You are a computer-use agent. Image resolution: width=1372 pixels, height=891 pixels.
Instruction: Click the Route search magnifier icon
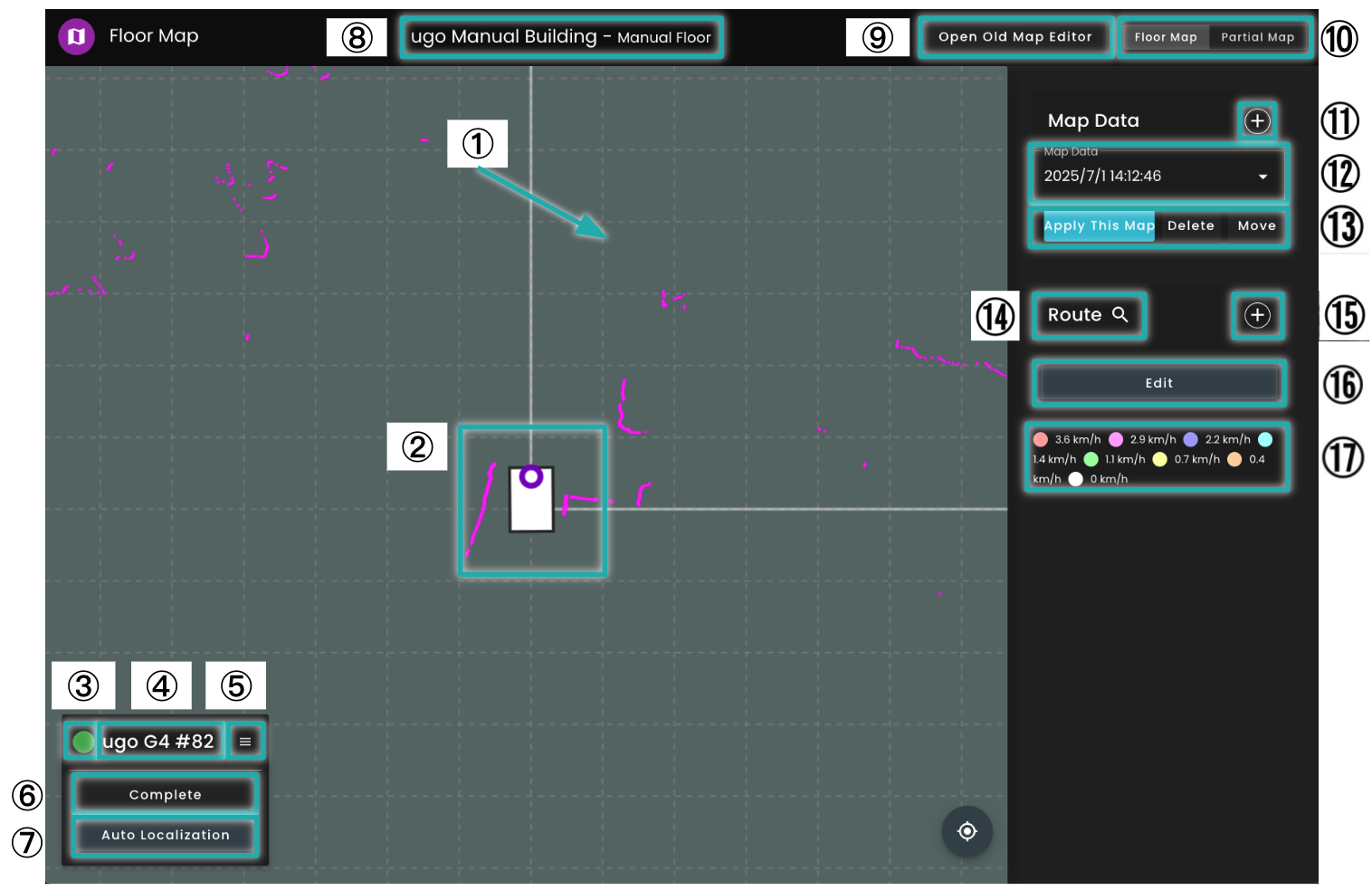click(x=1121, y=315)
